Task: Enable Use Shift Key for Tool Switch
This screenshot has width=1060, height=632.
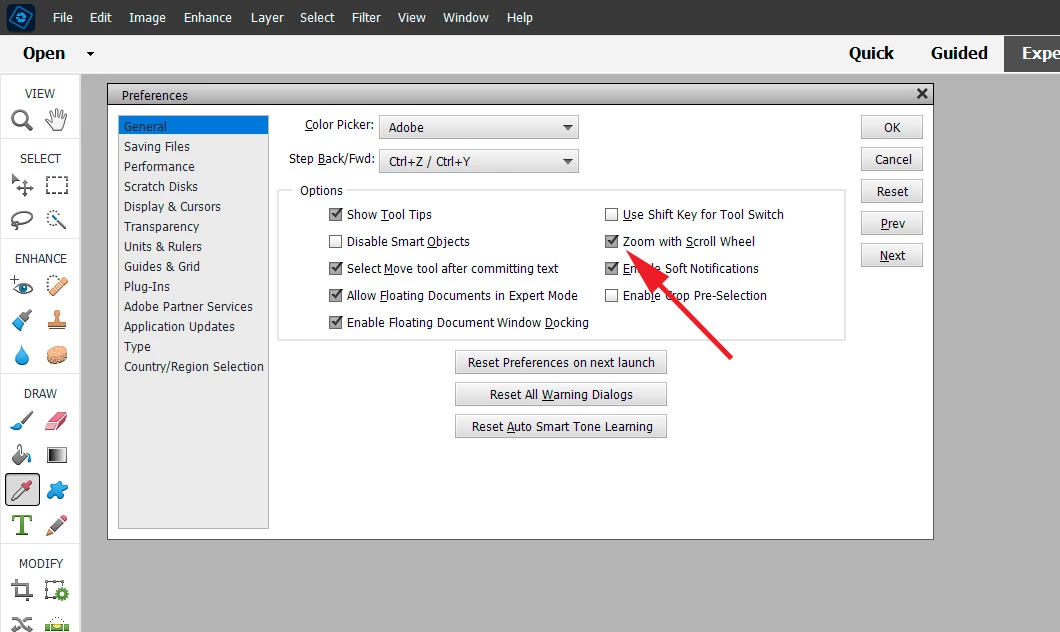Action: [611, 214]
